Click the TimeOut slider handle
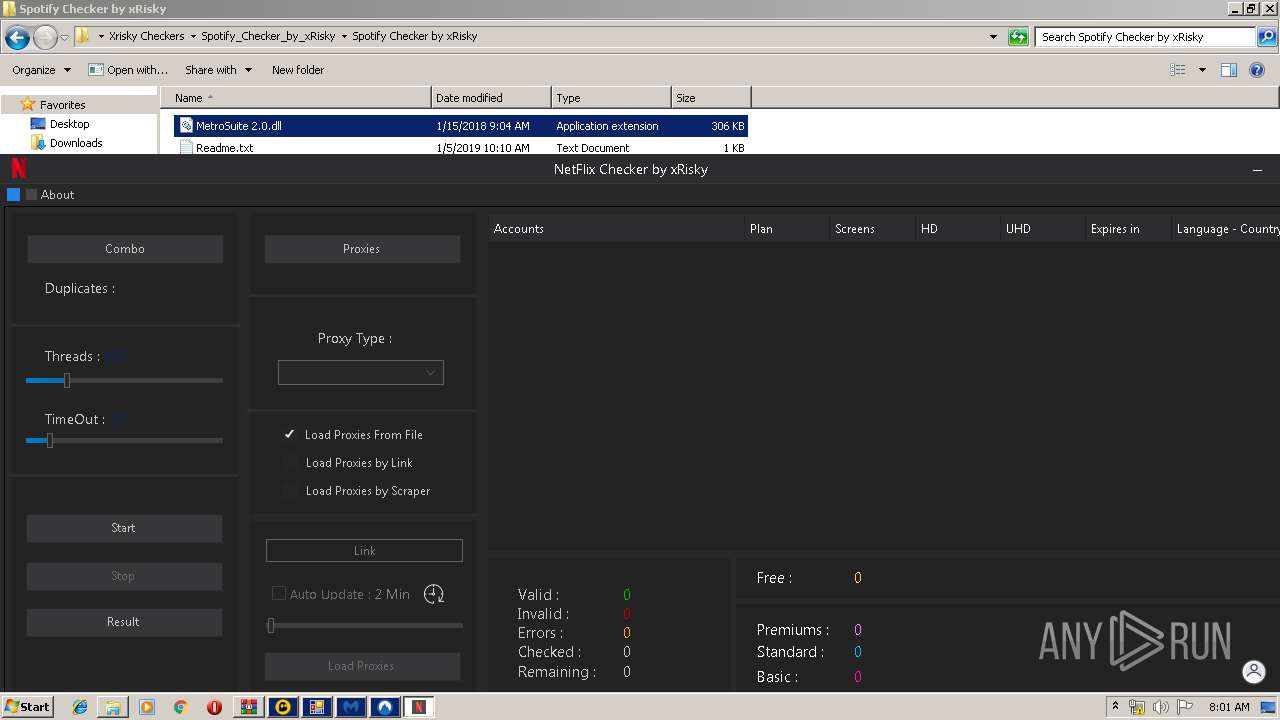 [49, 440]
